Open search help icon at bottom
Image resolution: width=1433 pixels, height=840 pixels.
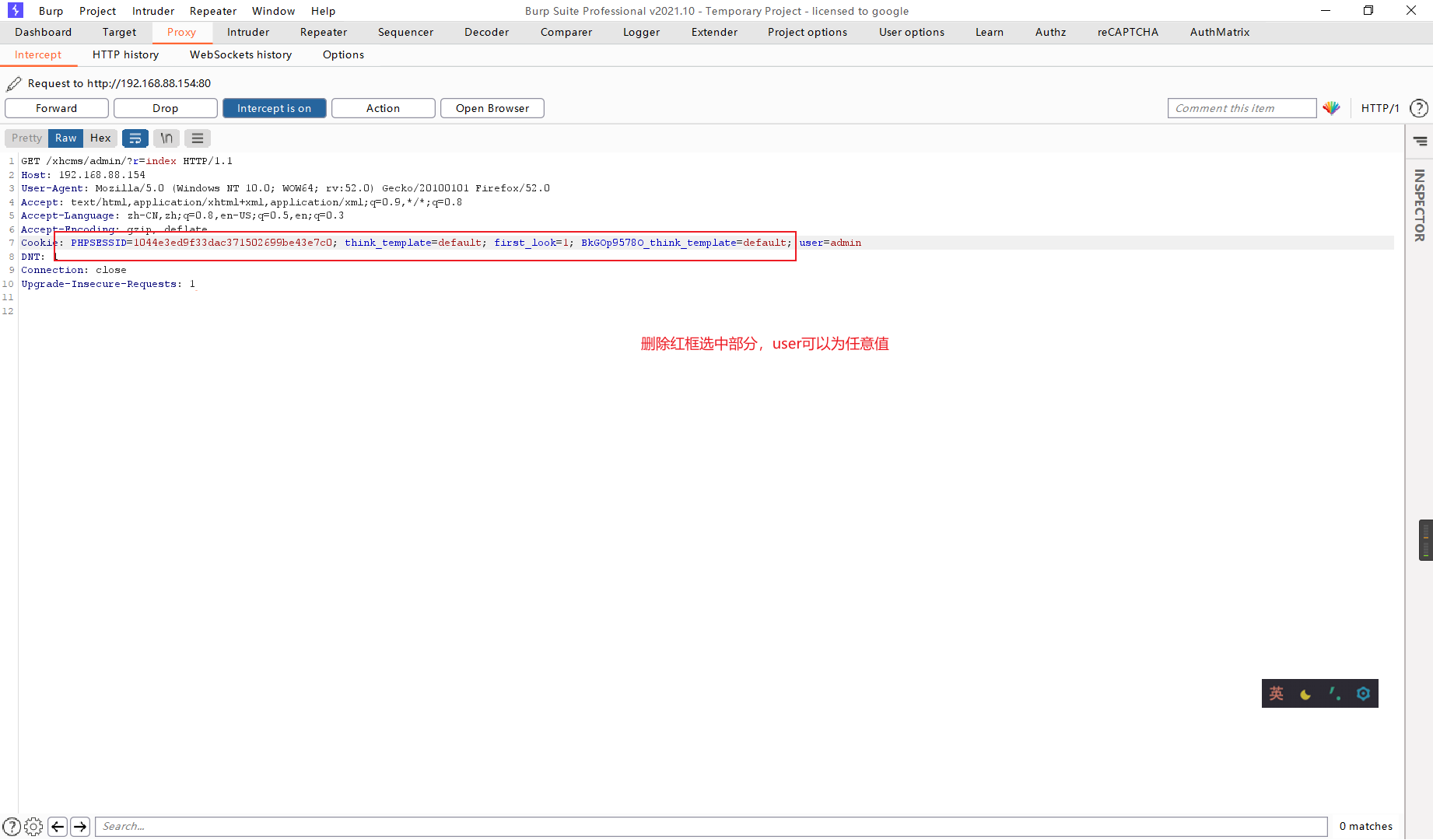coord(12,827)
